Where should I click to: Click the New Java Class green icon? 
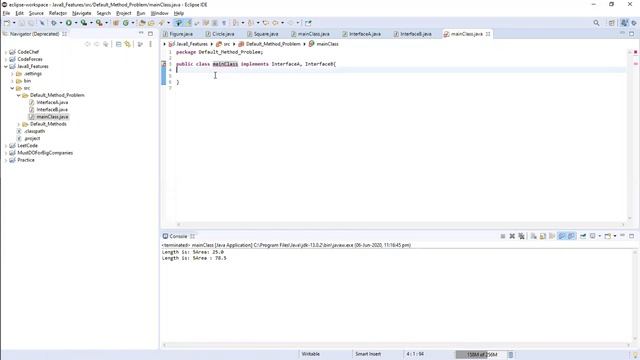click(x=126, y=23)
